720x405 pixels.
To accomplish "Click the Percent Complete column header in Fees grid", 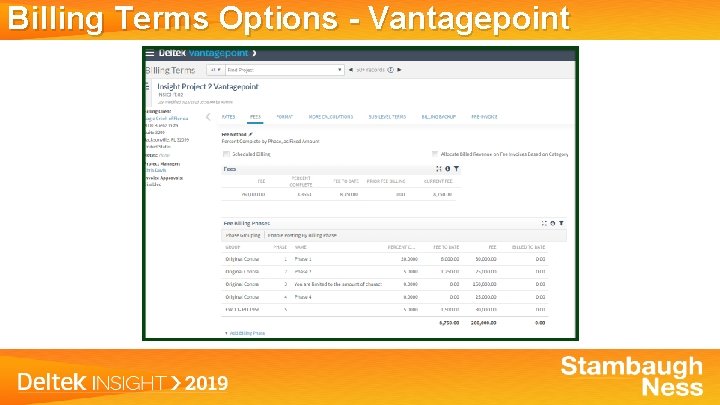I will pos(301,181).
